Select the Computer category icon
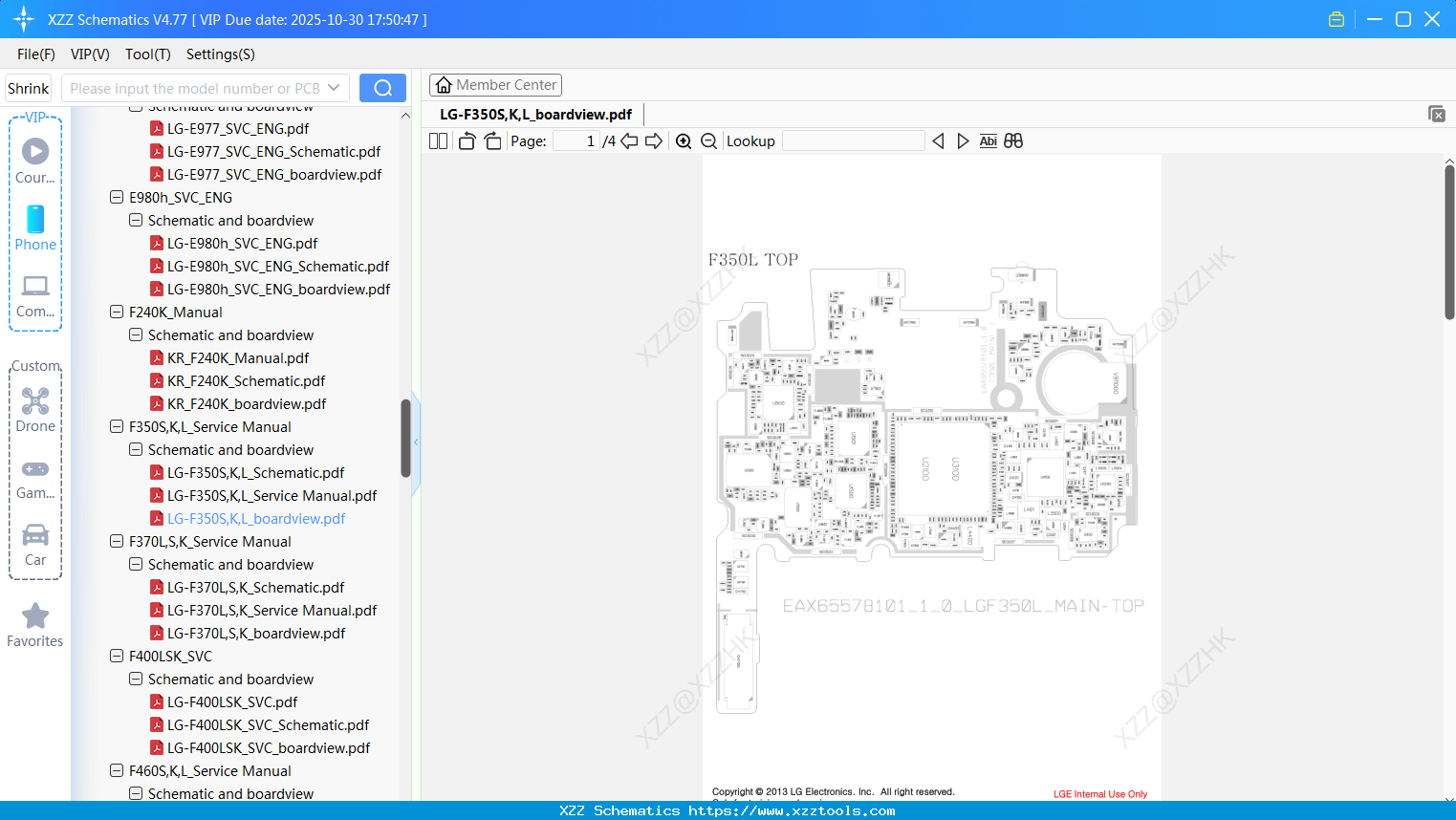The width and height of the screenshot is (1456, 820). coord(35,295)
